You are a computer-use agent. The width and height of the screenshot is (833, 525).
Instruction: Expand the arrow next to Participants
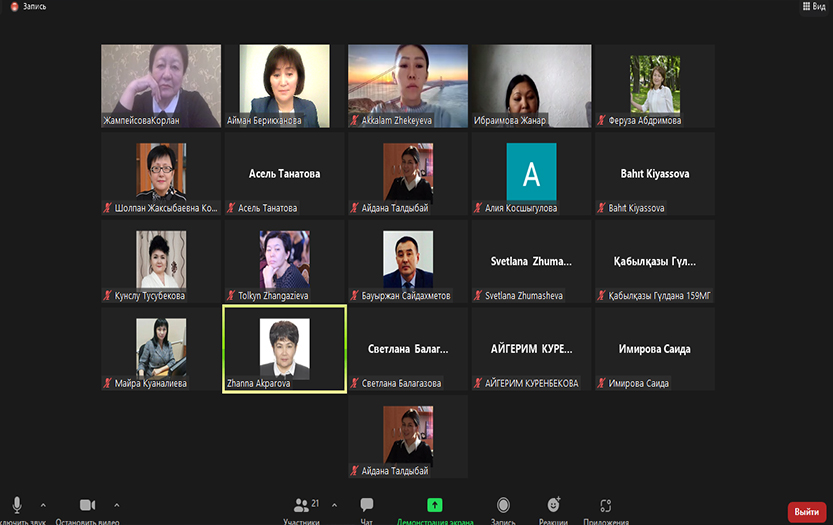(334, 505)
